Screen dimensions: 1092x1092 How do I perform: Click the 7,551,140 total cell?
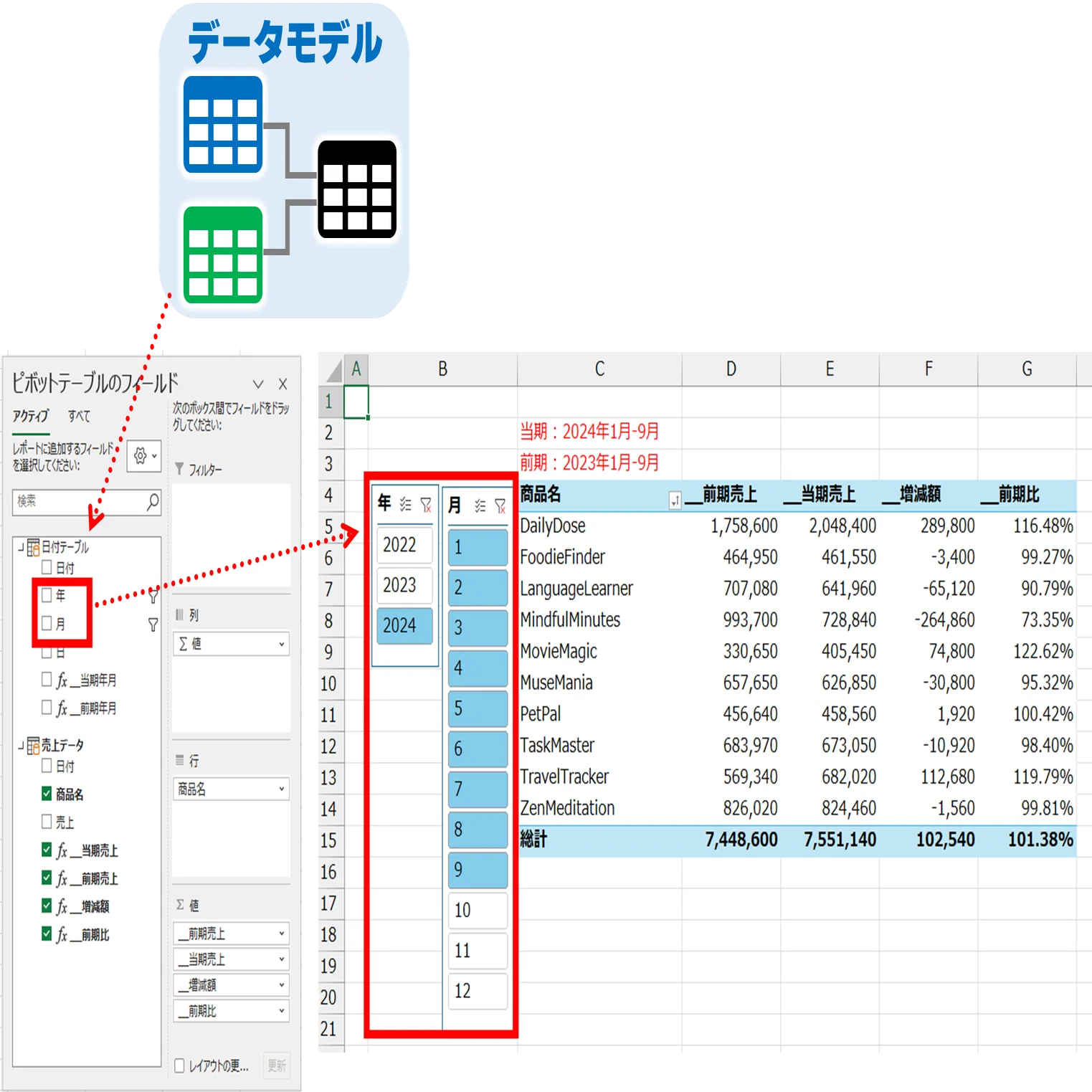830,840
